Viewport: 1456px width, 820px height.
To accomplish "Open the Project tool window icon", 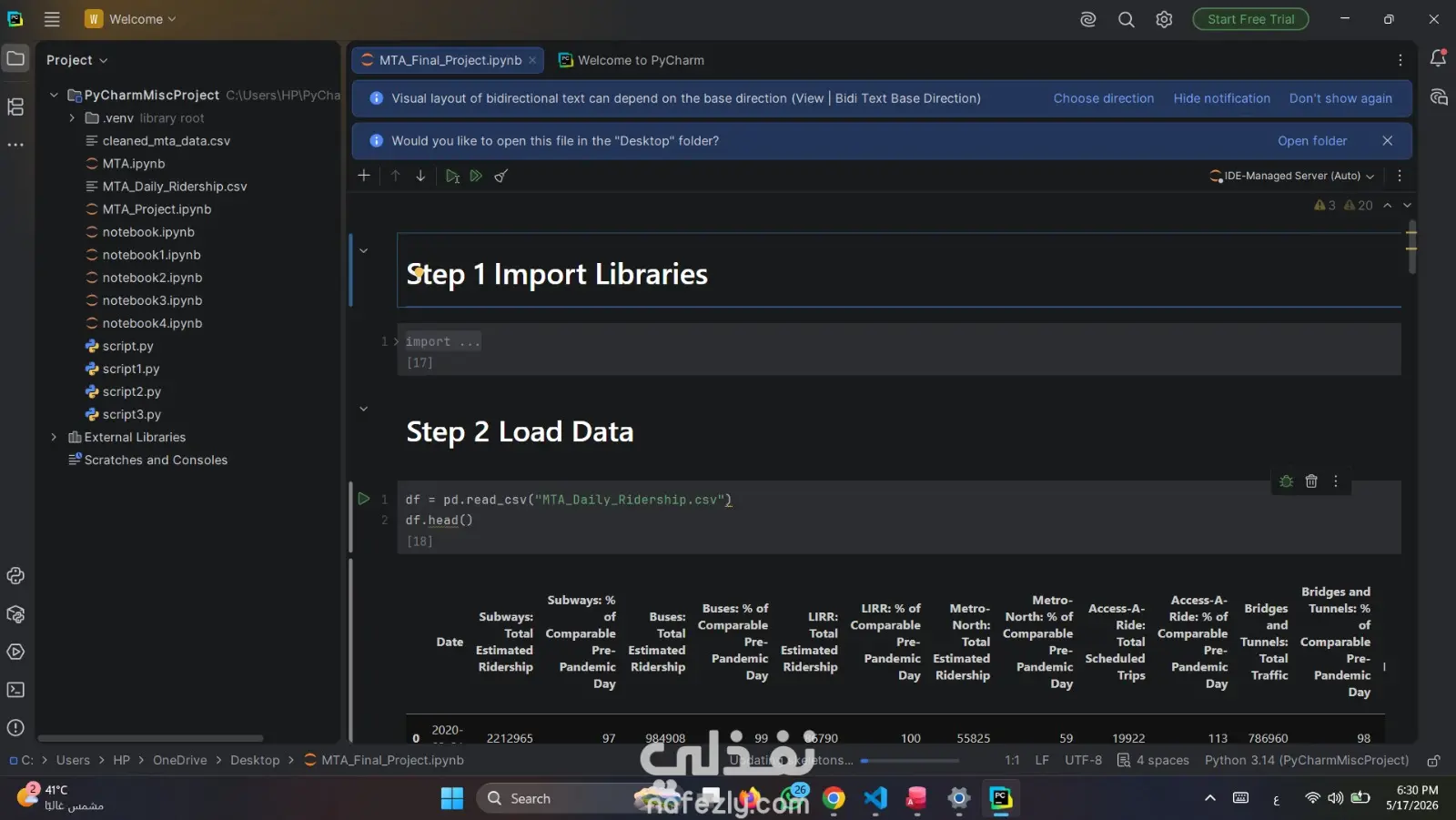I will 15,59.
